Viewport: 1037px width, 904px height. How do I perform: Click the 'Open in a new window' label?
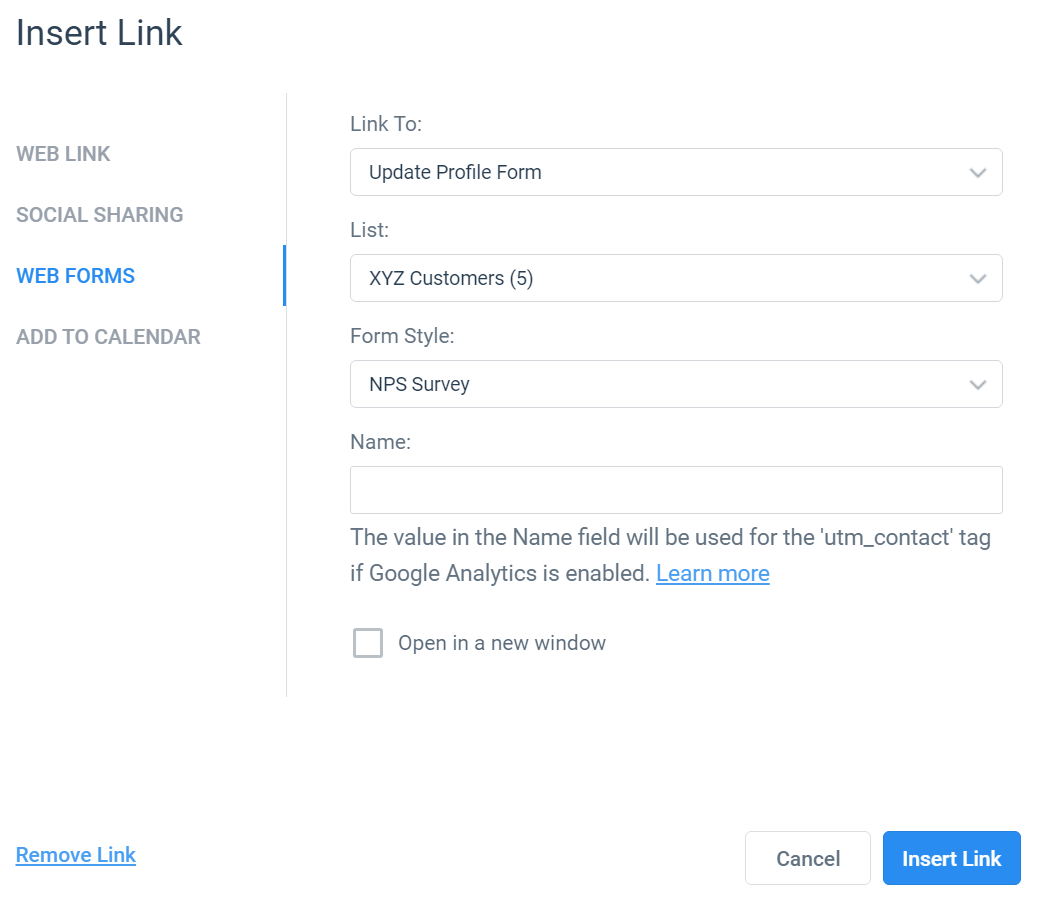tap(502, 643)
